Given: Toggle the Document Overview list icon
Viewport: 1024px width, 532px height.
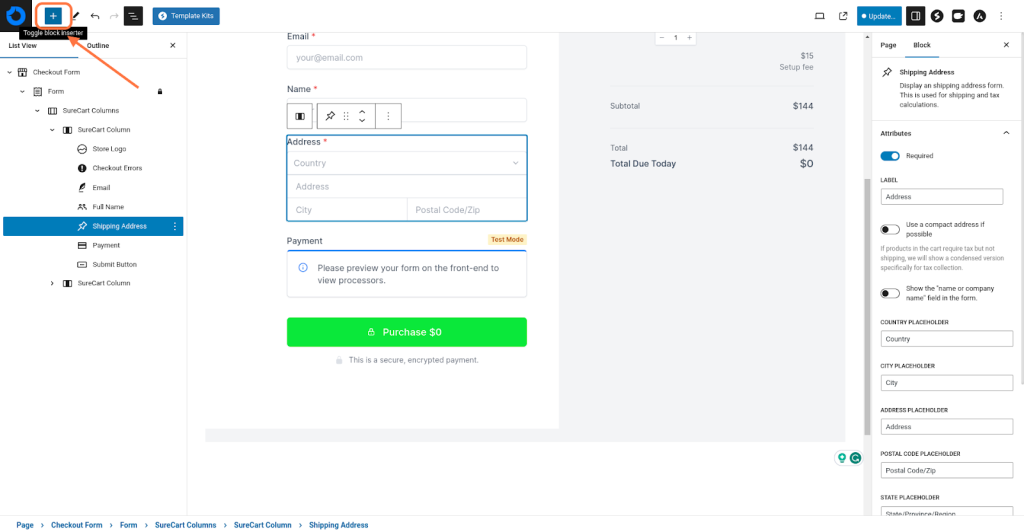Looking at the screenshot, I should [133, 16].
